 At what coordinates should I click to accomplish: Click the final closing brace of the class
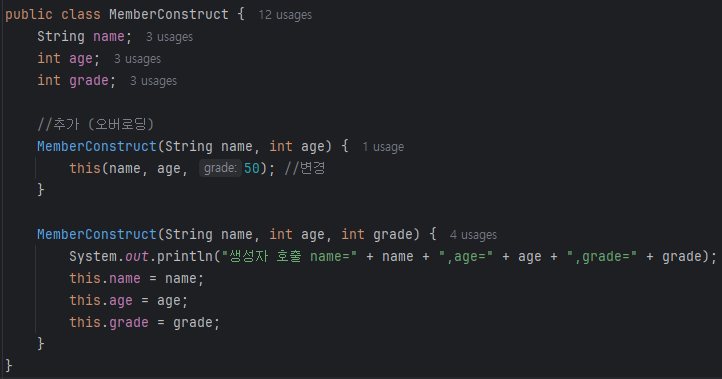point(9,366)
